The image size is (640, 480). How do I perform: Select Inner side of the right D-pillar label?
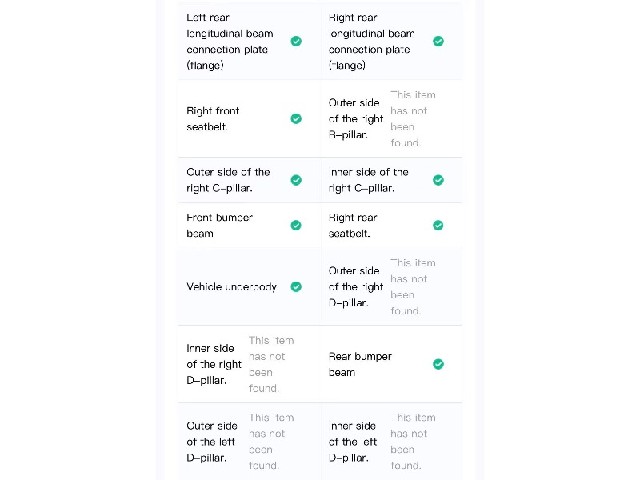tap(214, 364)
